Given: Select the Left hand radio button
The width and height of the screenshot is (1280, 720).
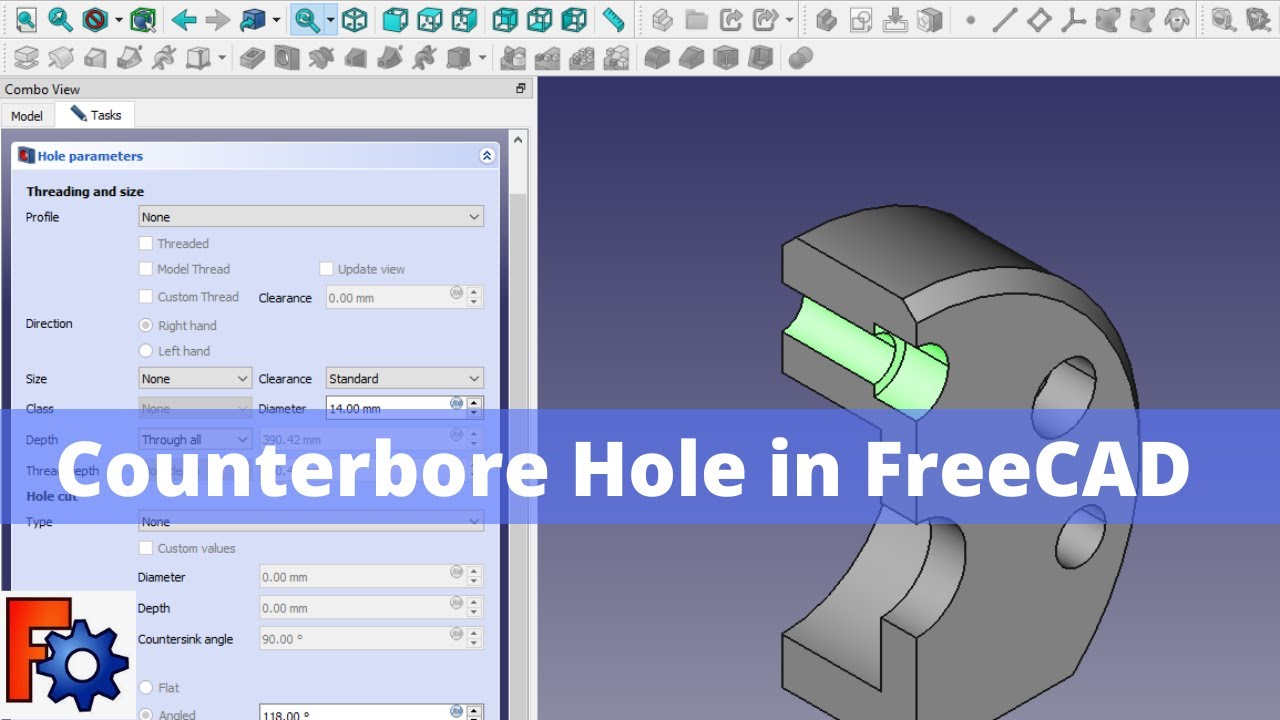Looking at the screenshot, I should point(146,351).
